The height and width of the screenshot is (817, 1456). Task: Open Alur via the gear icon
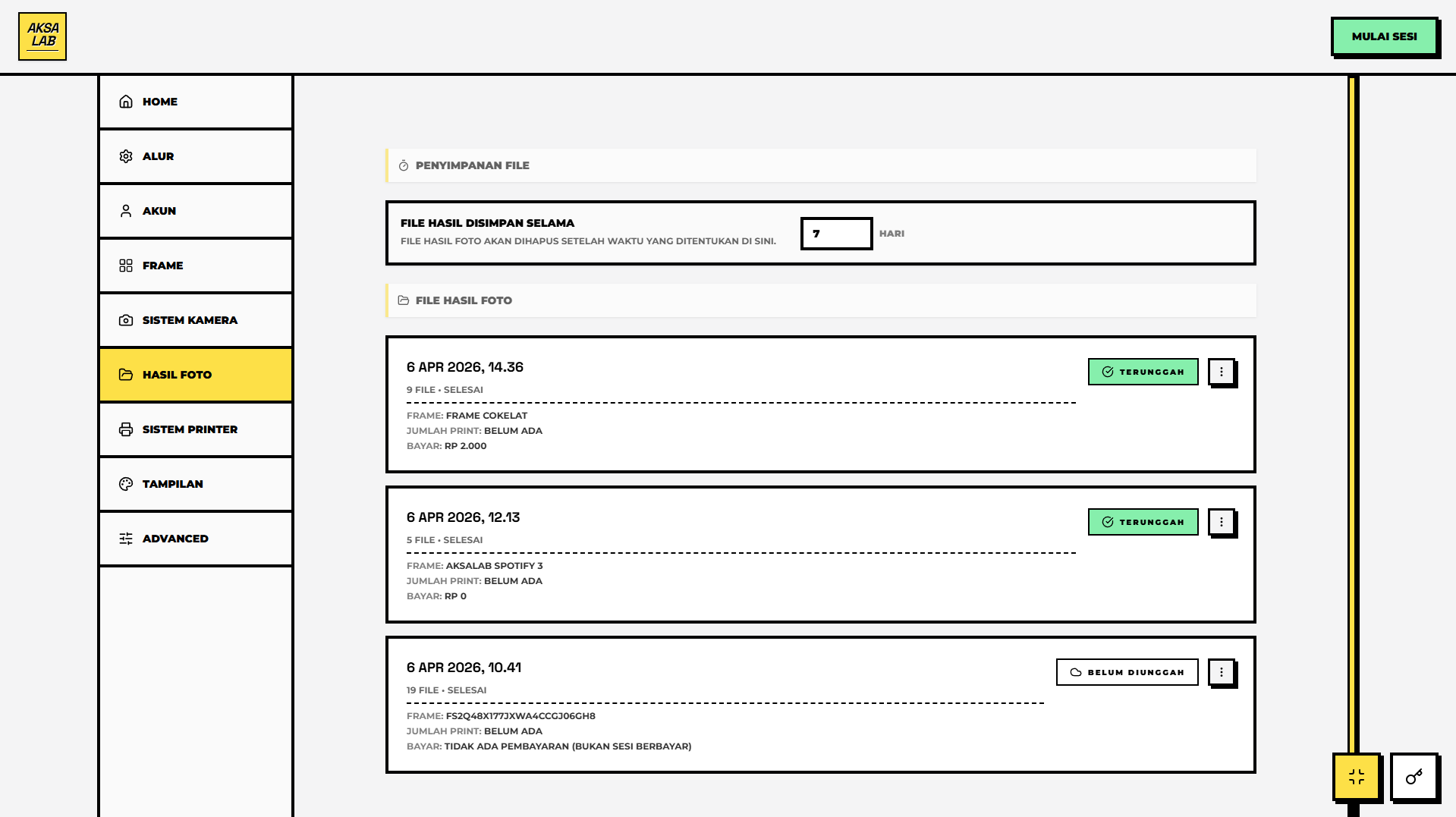point(126,156)
